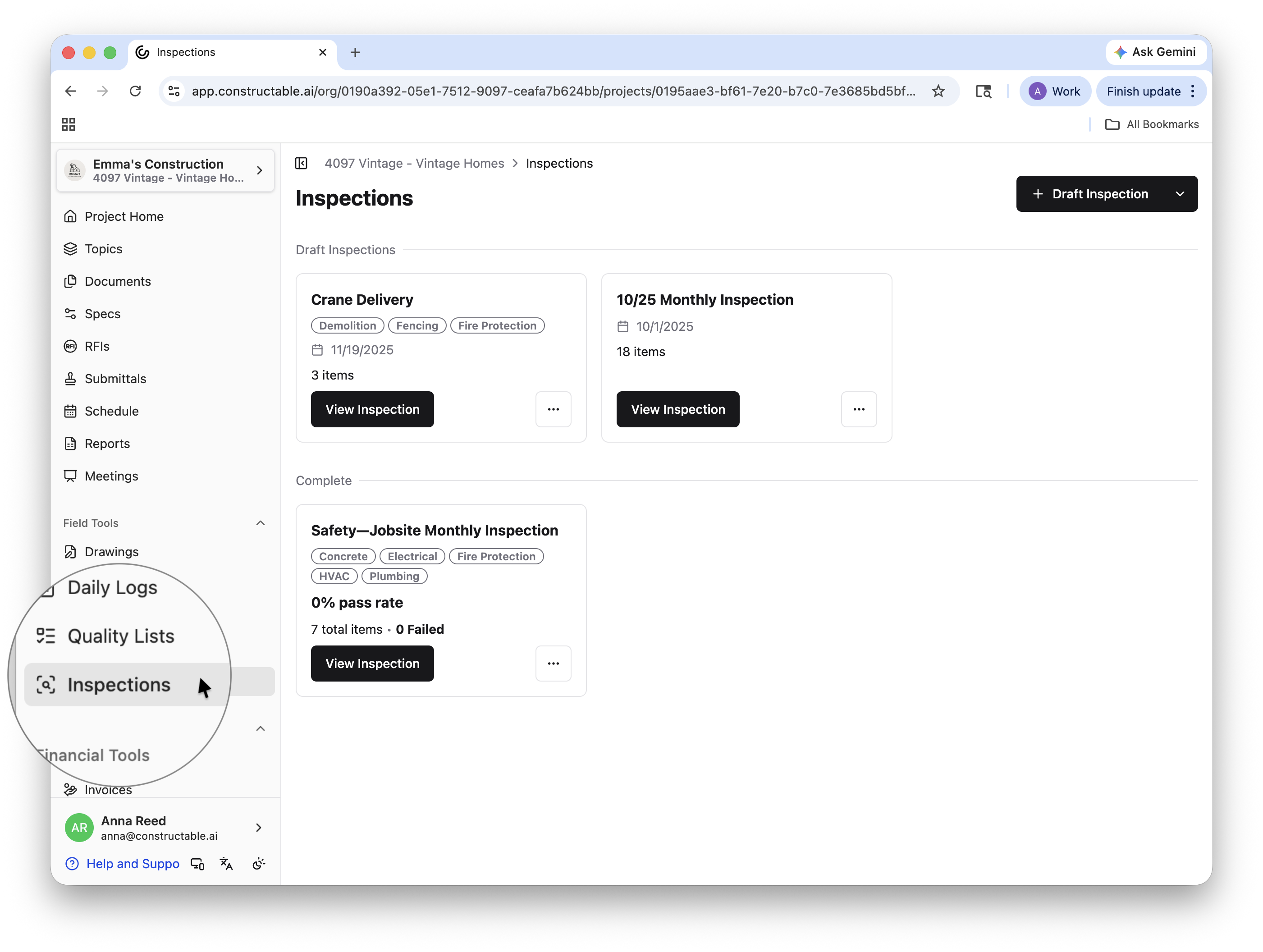Screen dimensions: 1263x952
Task: Open the Help and Support link
Action: (x=123, y=864)
